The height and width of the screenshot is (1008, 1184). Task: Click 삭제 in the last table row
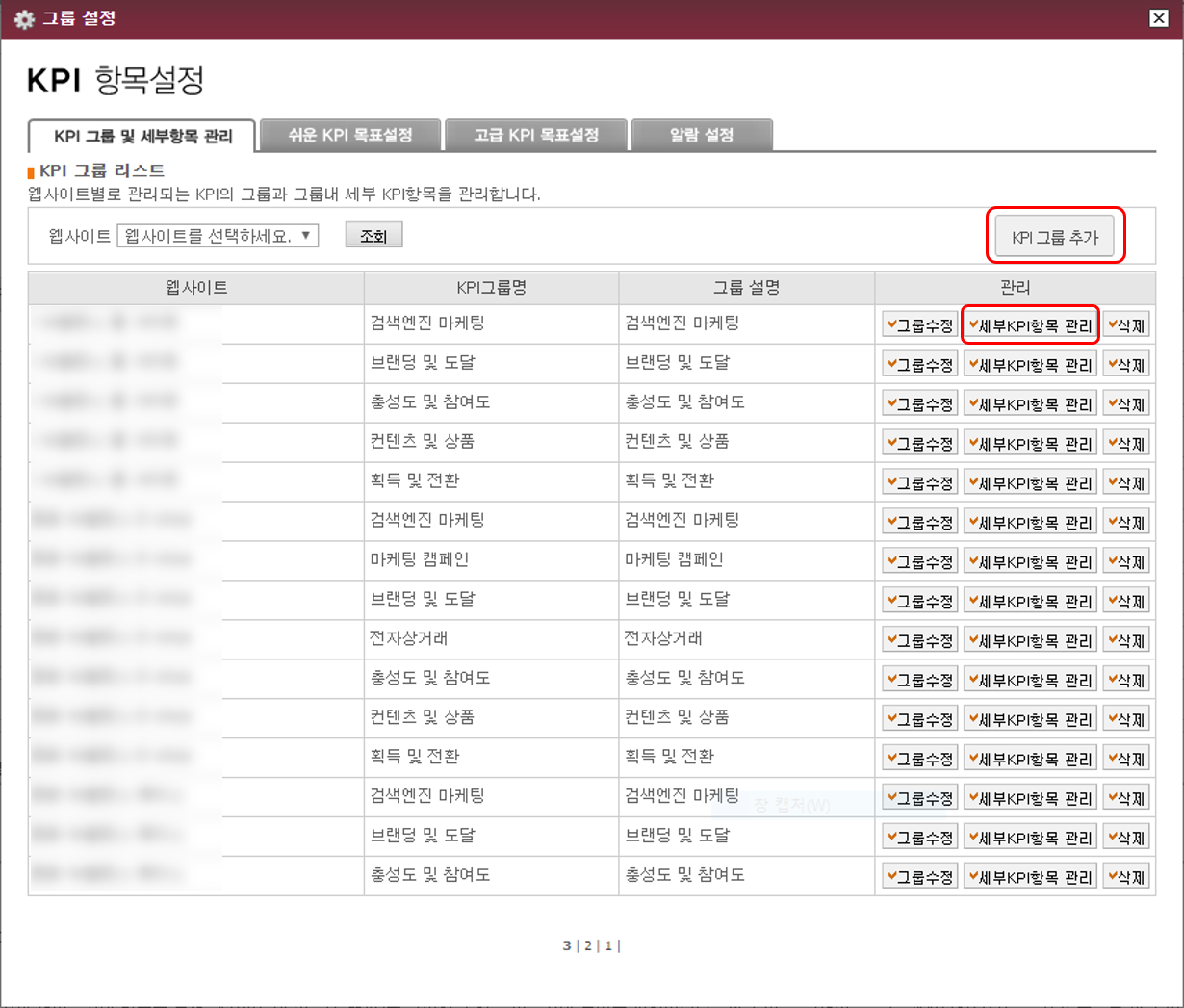click(x=1126, y=877)
